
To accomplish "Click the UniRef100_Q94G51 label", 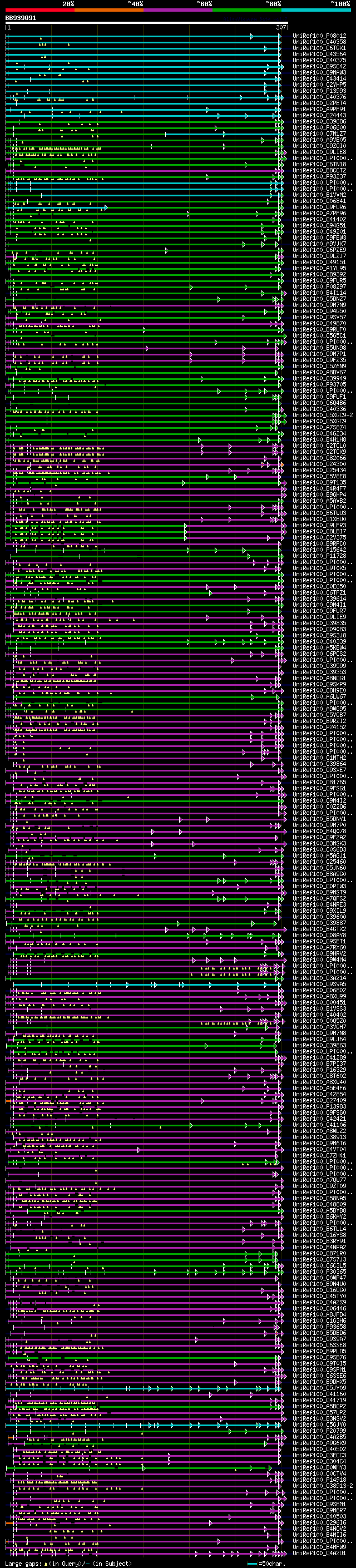I will click(319, 225).
